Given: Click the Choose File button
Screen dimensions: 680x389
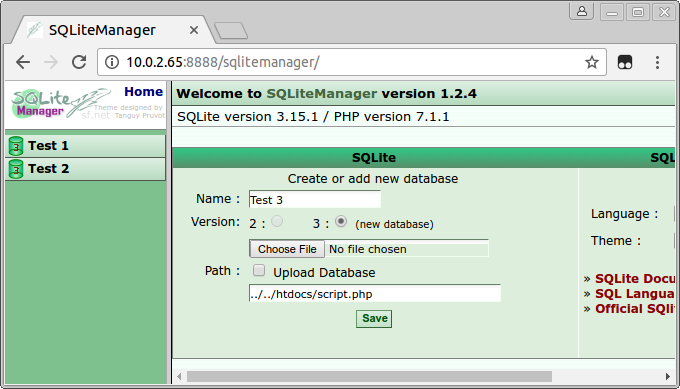Looking at the screenshot, I should tap(287, 249).
